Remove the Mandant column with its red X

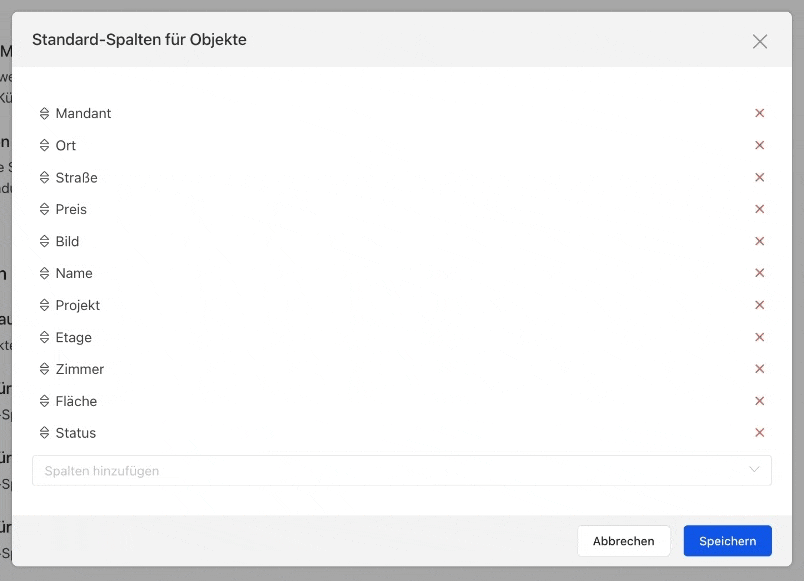759,113
